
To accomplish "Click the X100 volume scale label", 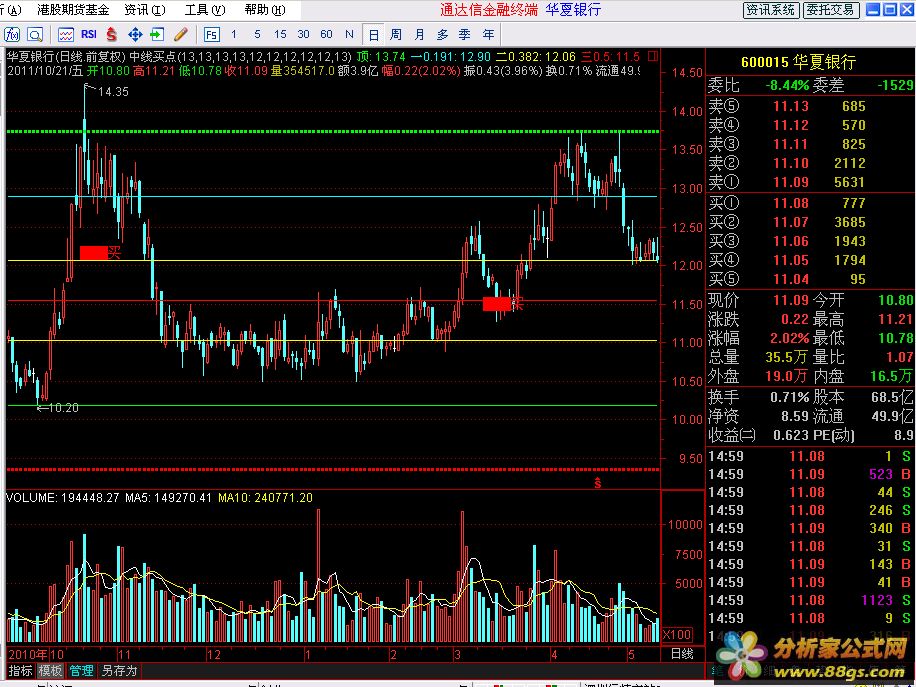I will (x=678, y=634).
